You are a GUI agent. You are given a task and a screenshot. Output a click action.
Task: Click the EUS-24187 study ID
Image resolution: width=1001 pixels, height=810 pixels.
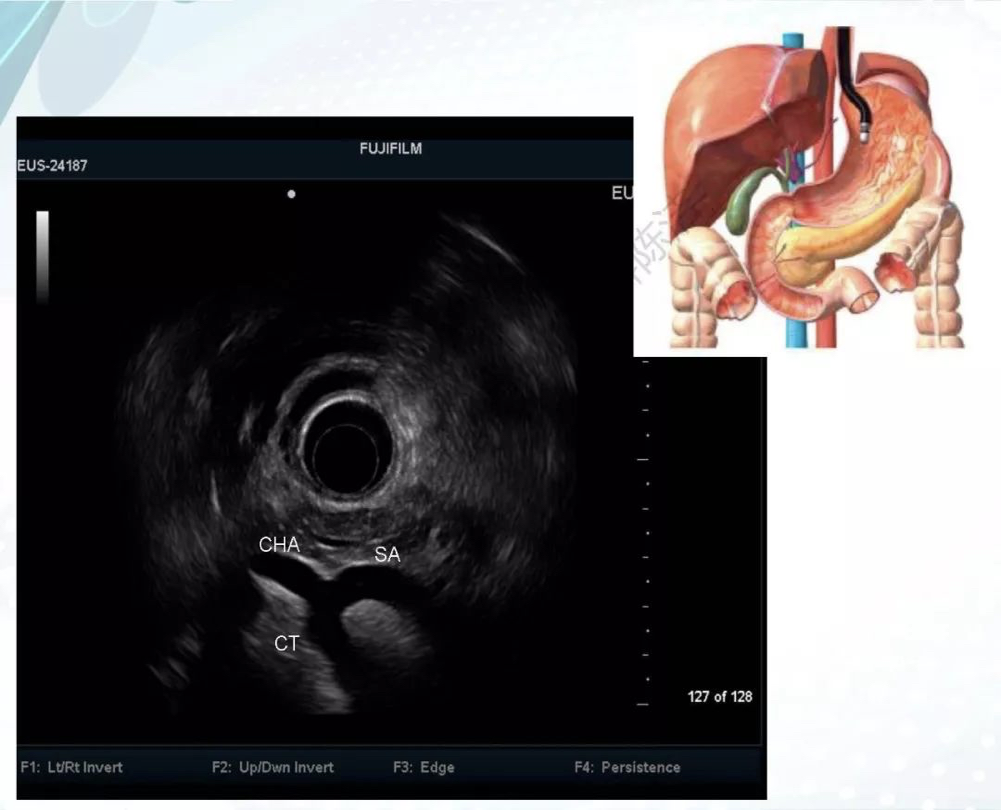click(52, 166)
